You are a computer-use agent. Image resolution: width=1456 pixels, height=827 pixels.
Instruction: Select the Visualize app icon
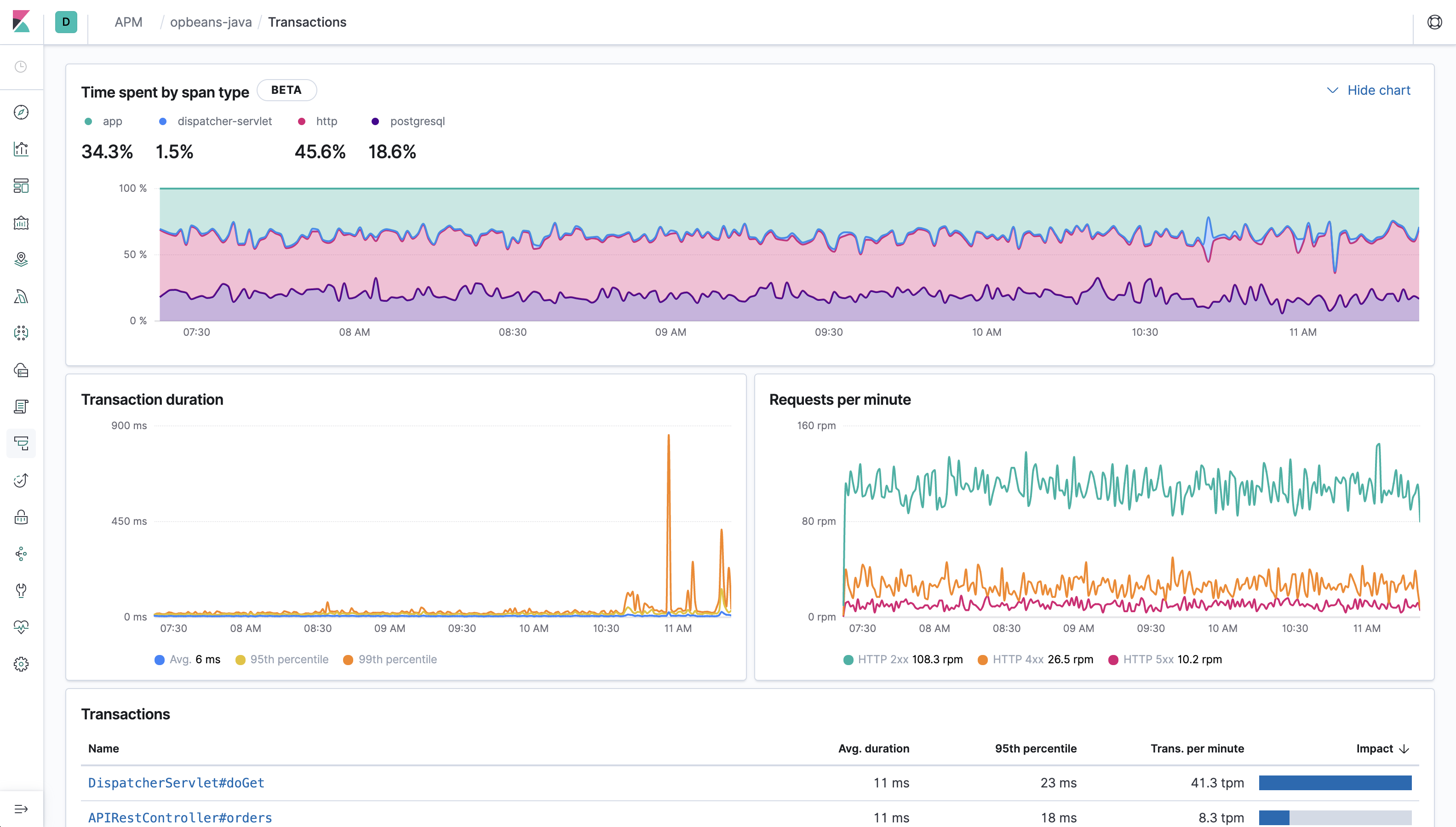pyautogui.click(x=21, y=149)
